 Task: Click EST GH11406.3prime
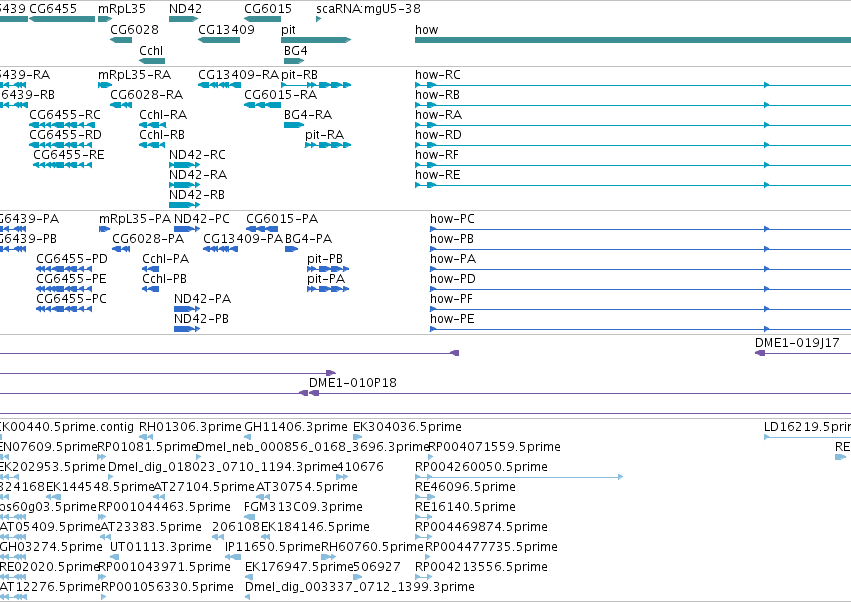coord(296,427)
